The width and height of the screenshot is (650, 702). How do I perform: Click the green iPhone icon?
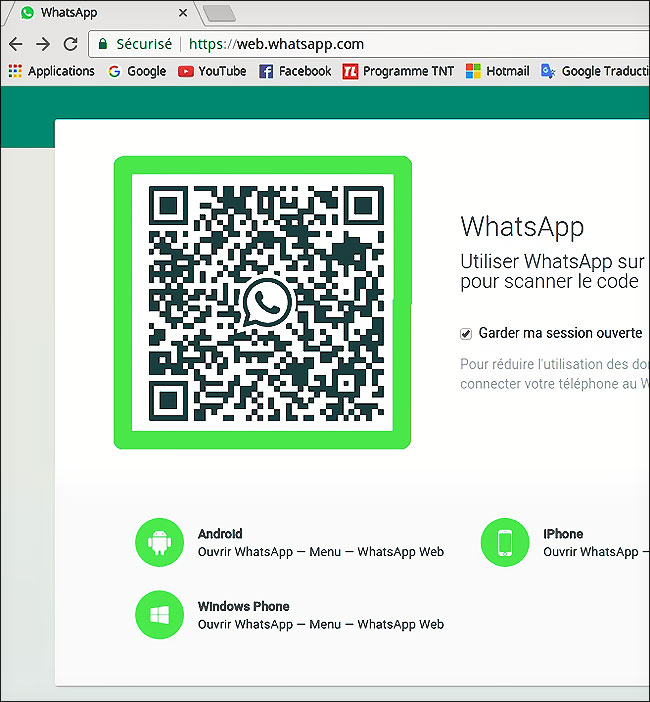click(505, 542)
